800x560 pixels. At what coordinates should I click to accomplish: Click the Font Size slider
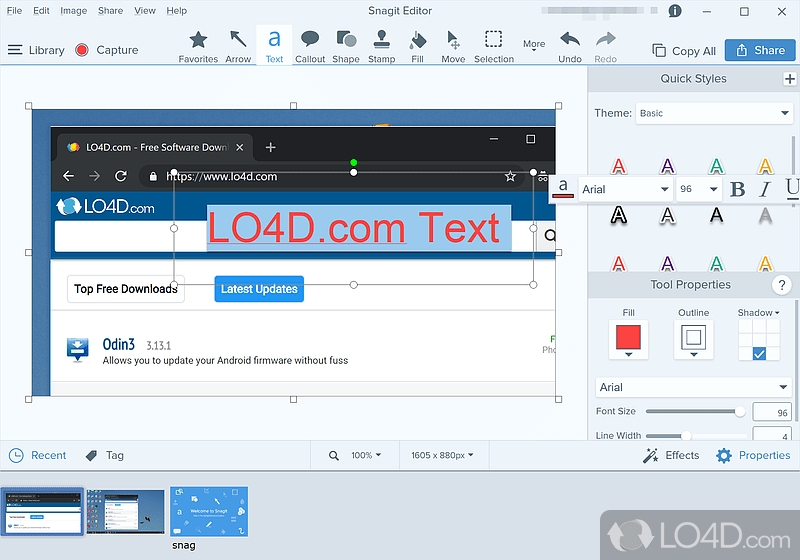point(695,412)
